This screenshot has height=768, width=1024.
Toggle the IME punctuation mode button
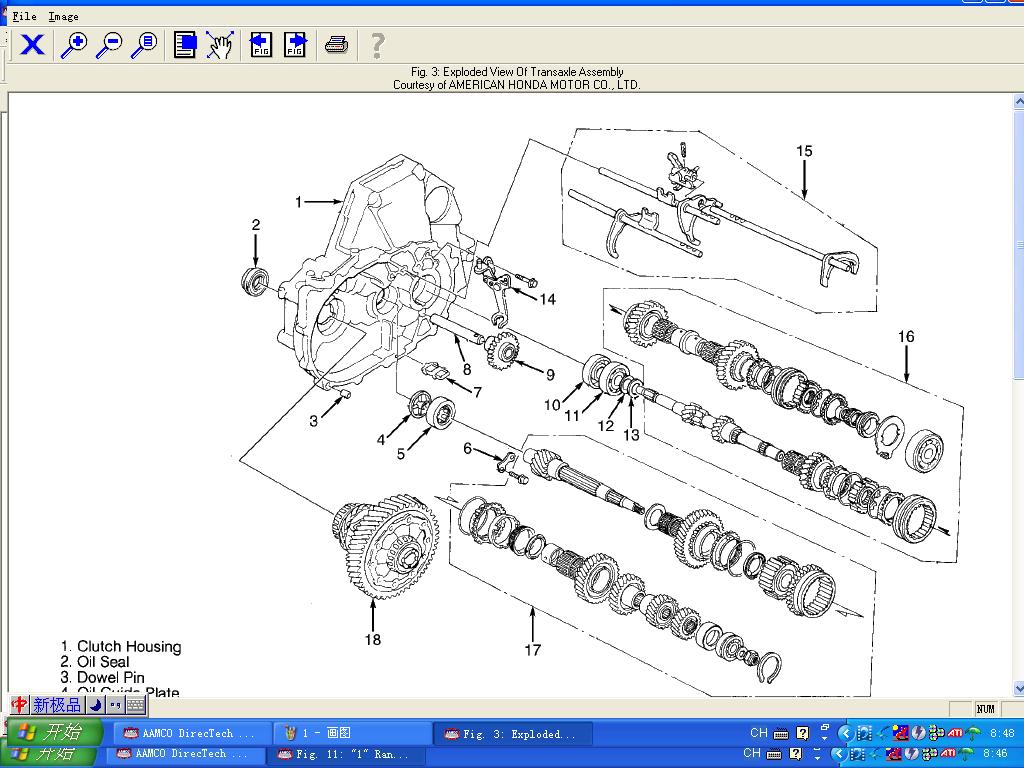pyautogui.click(x=115, y=705)
